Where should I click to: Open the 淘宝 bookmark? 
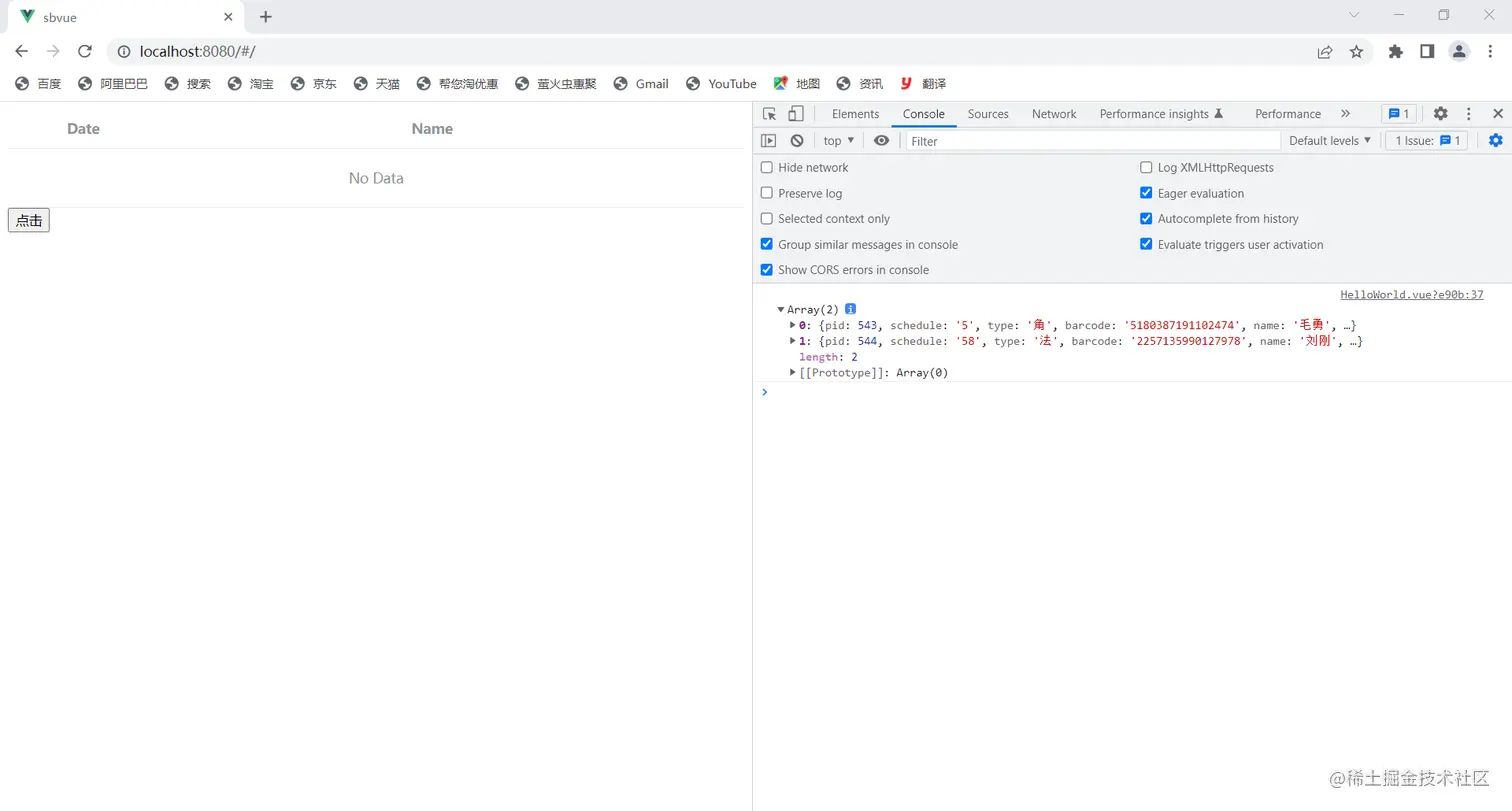point(251,84)
